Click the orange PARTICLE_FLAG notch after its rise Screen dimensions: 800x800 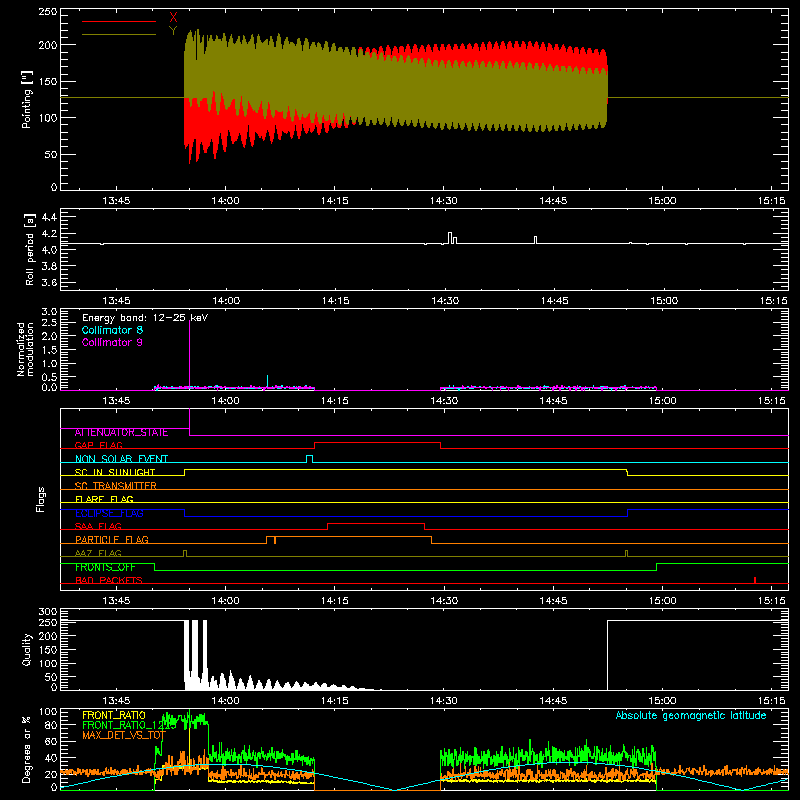point(275,540)
